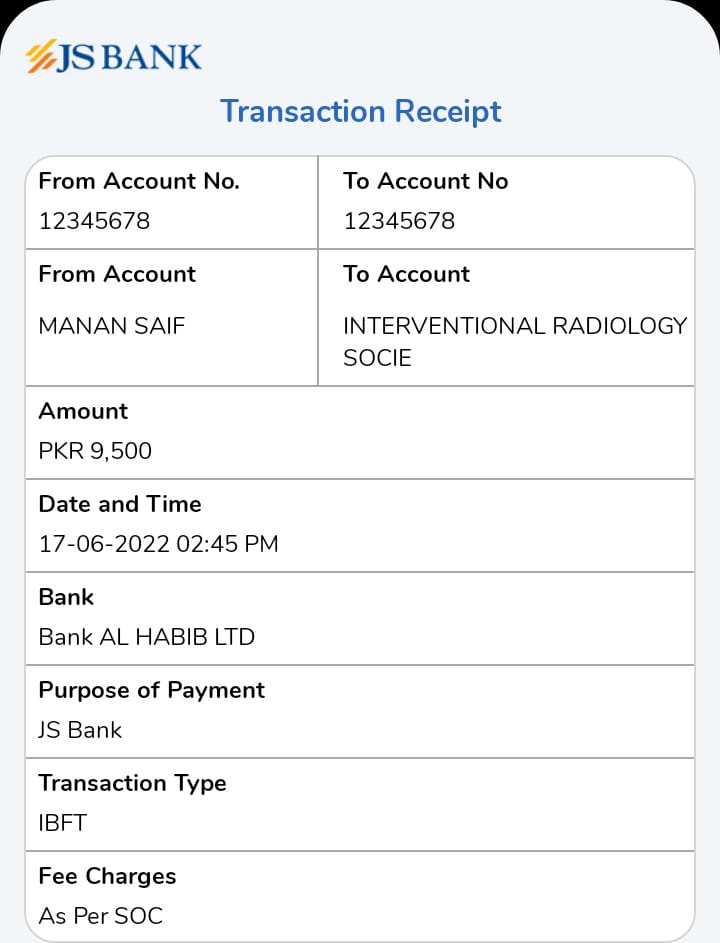Select the sender name MANAN SAIF
The image size is (720, 943).
point(111,326)
